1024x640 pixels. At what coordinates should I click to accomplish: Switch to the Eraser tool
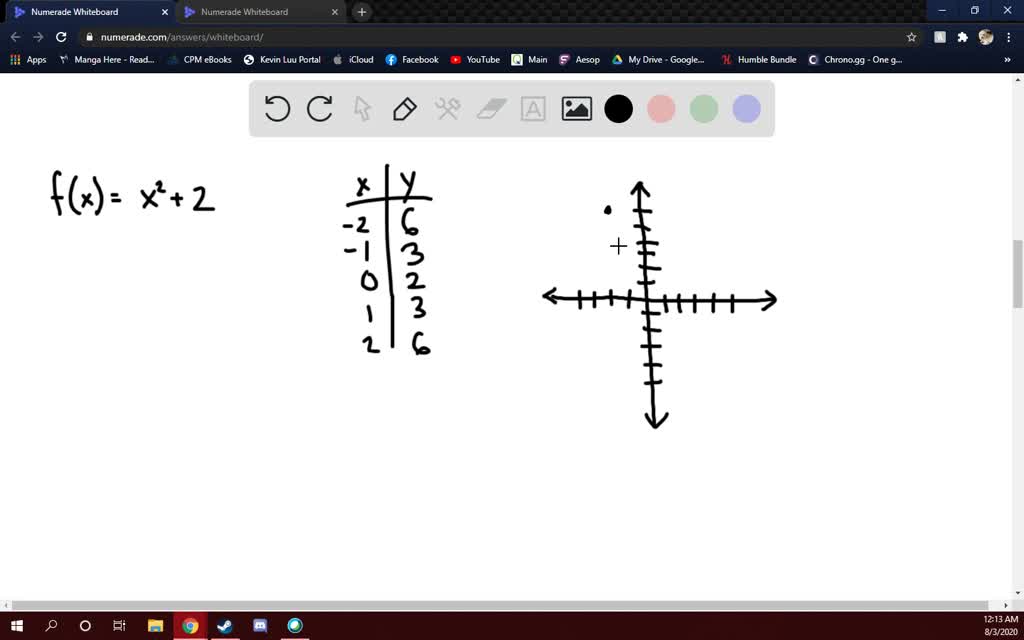coord(489,109)
